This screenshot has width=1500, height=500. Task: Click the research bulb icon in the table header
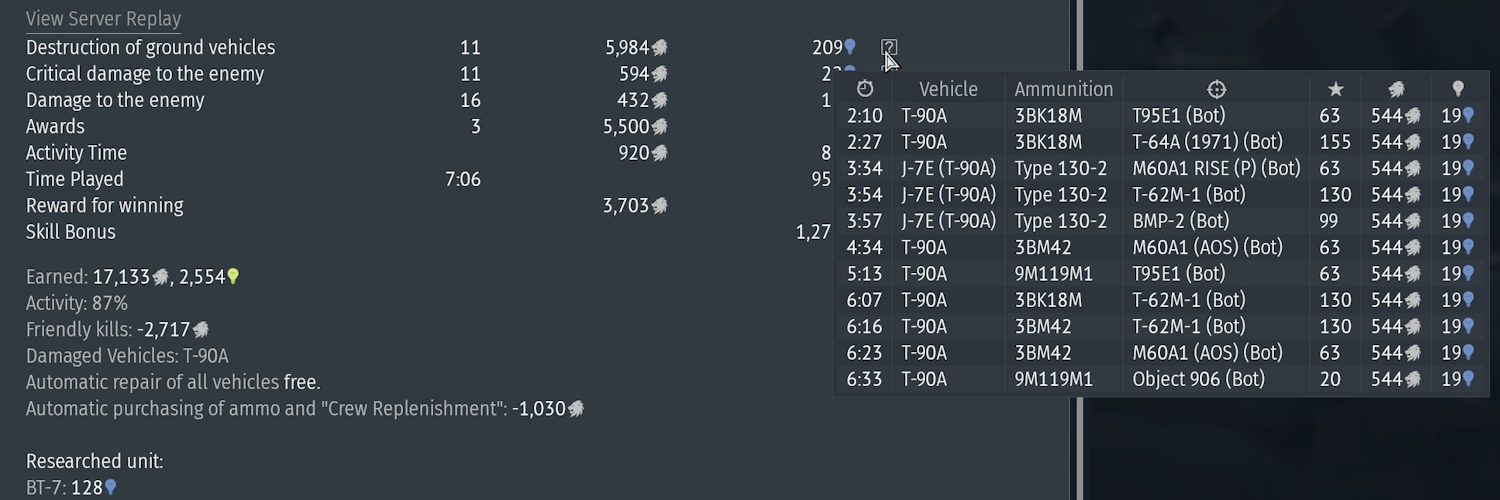1458,89
